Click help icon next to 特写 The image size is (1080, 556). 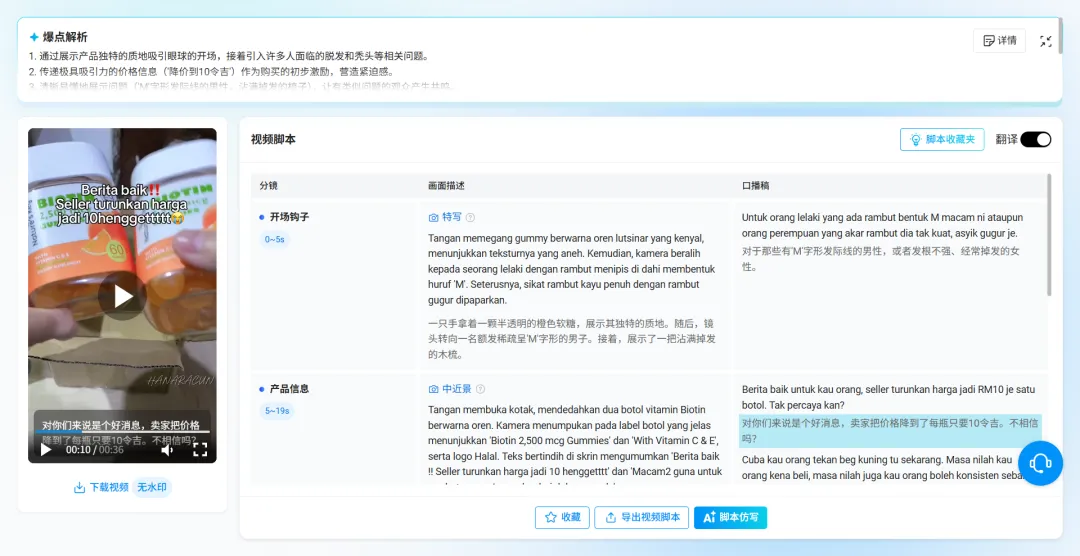[470, 217]
